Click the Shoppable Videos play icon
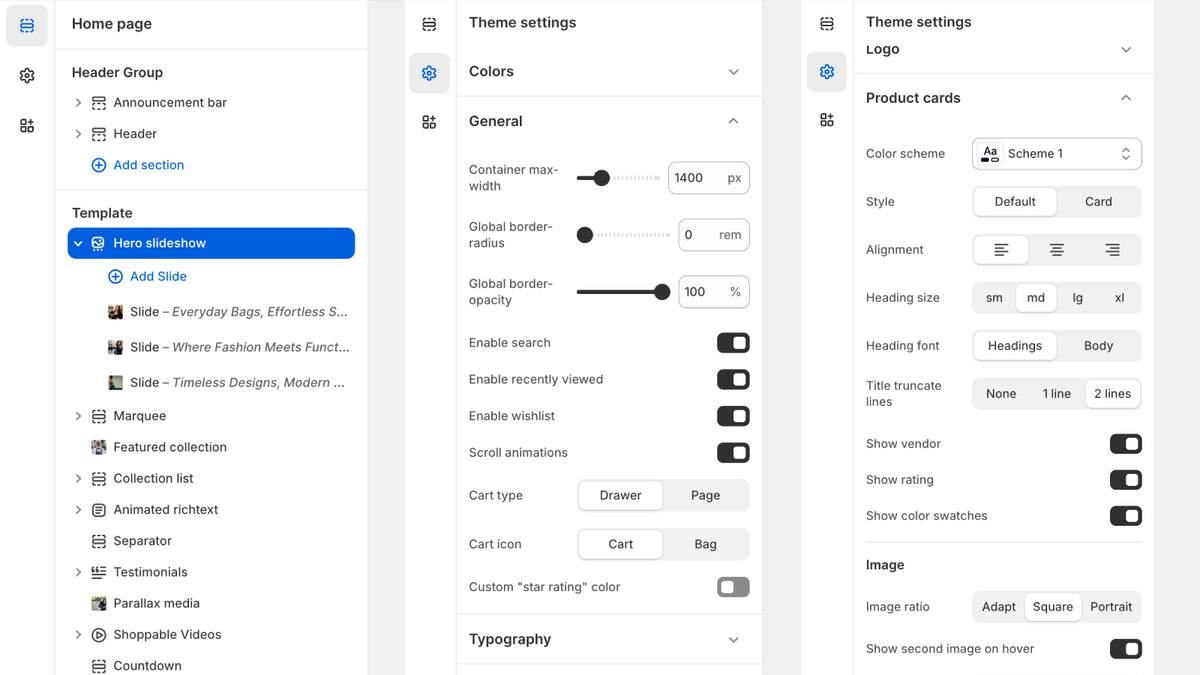 tap(98, 634)
